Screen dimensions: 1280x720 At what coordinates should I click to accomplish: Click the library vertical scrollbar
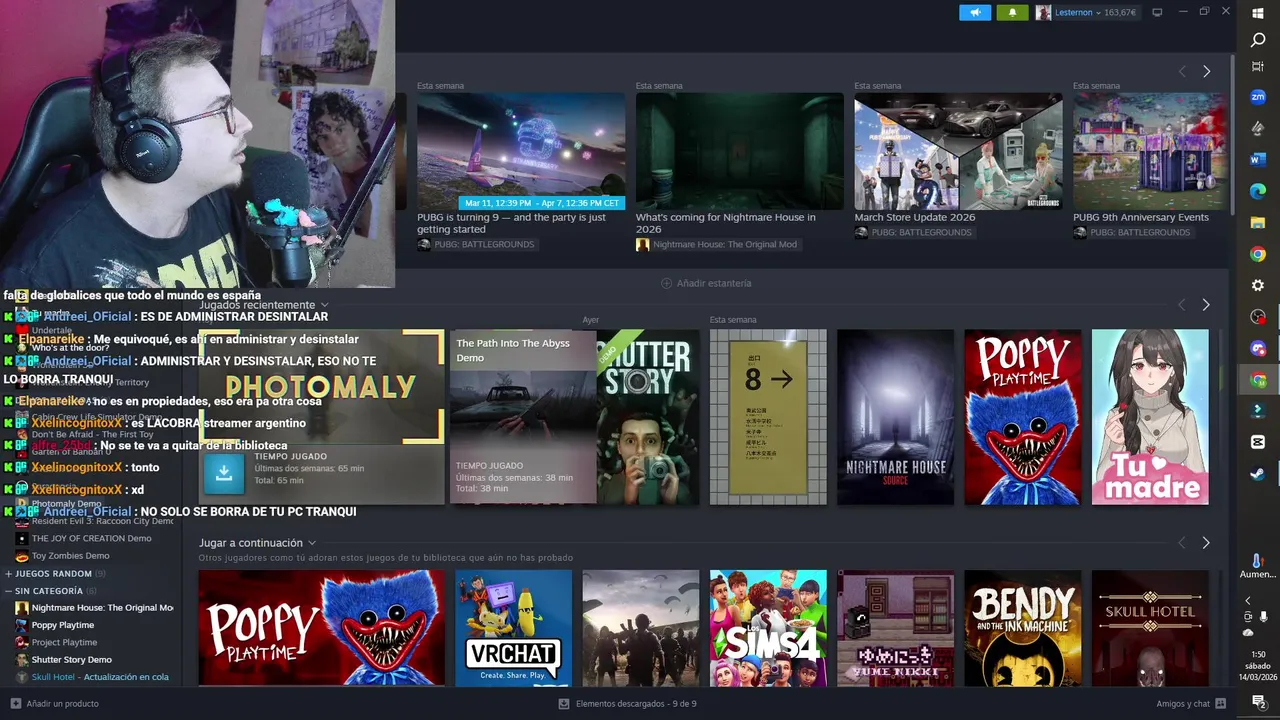coord(1232,135)
